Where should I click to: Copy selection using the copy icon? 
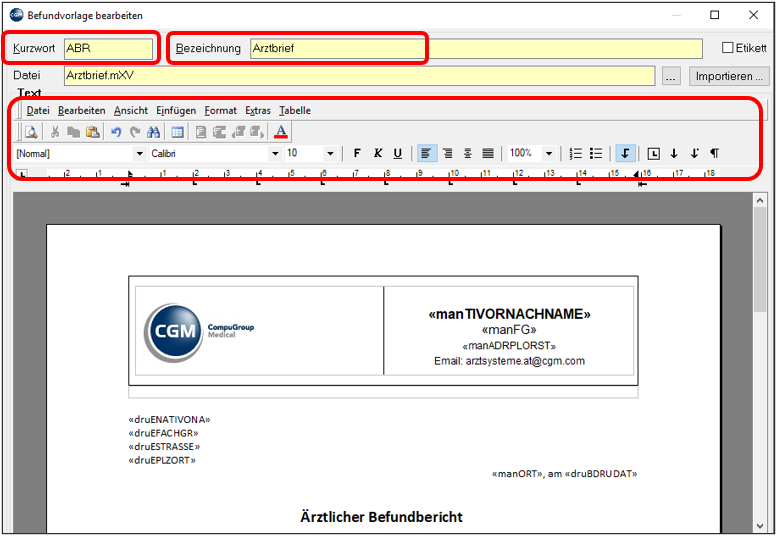[73, 132]
